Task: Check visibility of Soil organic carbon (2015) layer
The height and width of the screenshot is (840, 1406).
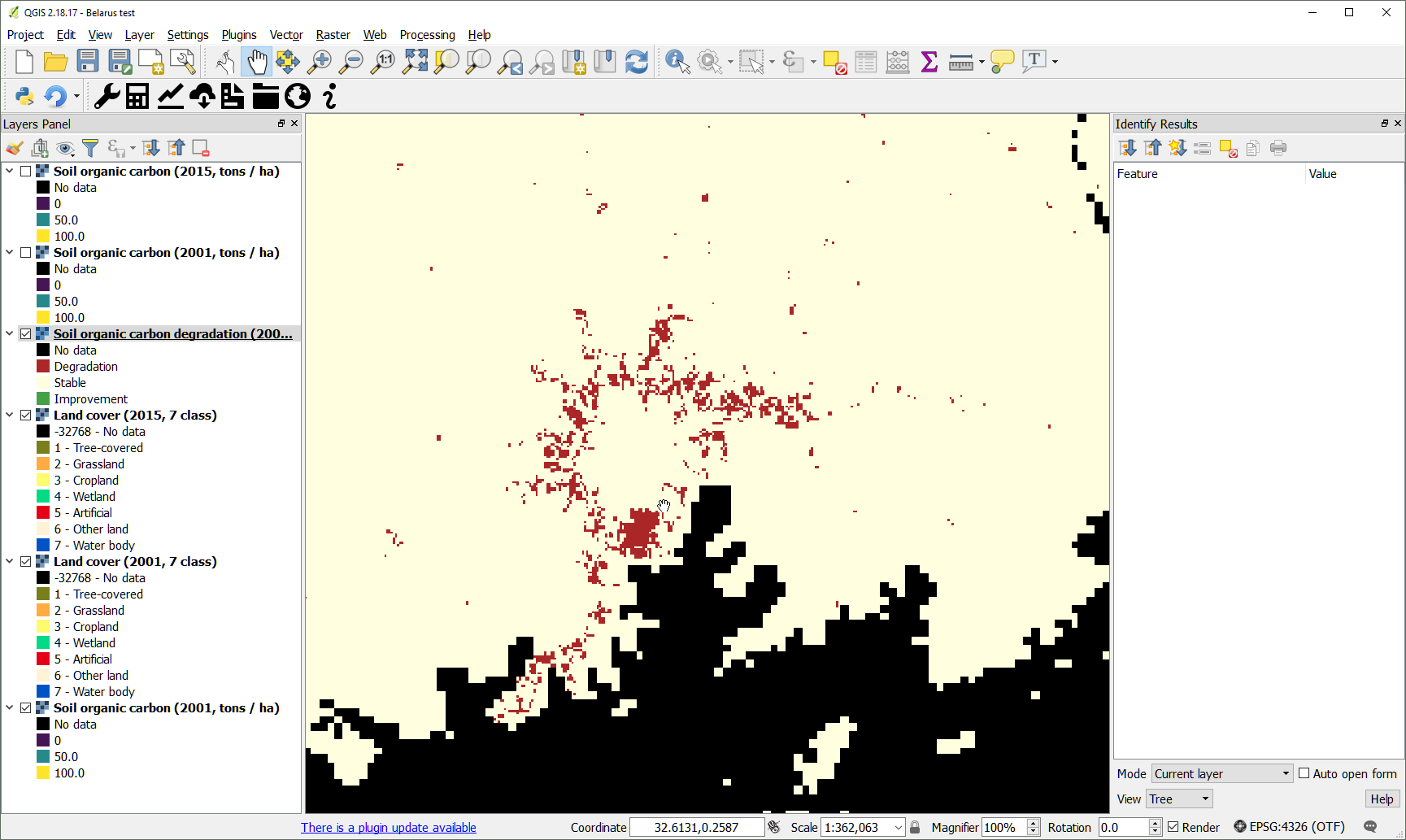Action: [x=26, y=171]
